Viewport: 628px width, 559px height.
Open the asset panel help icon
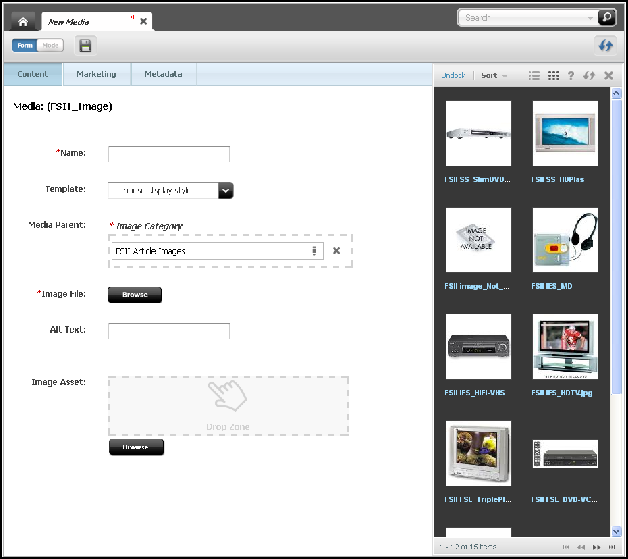(x=571, y=75)
